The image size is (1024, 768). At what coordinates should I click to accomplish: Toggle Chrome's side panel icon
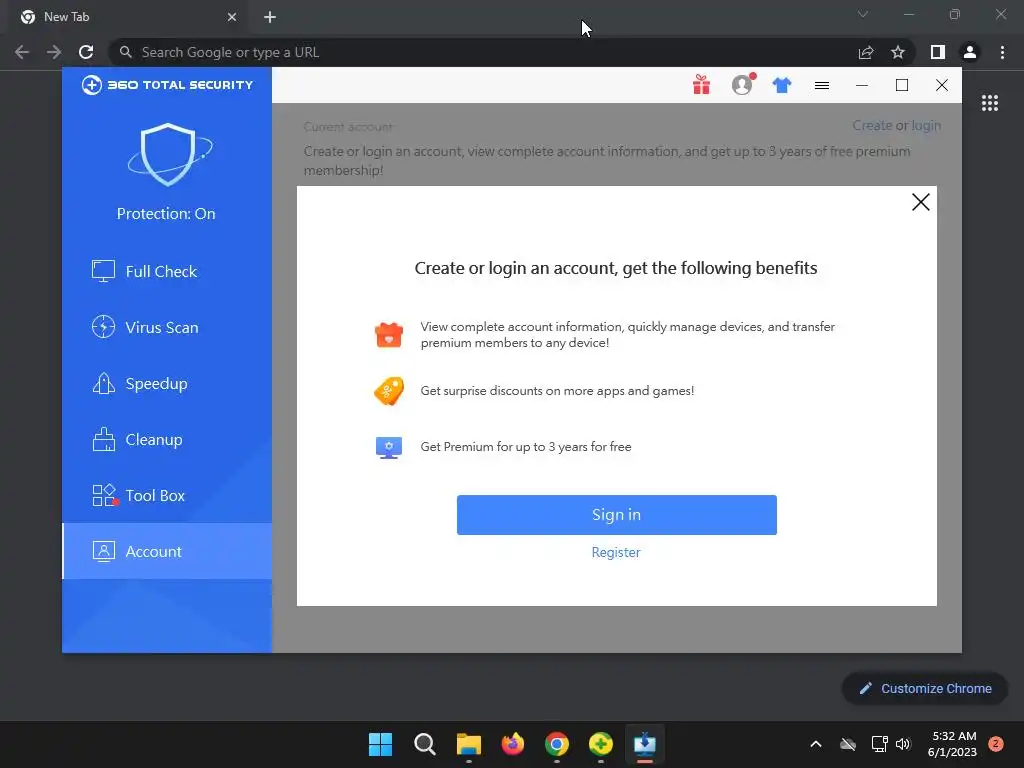click(938, 52)
